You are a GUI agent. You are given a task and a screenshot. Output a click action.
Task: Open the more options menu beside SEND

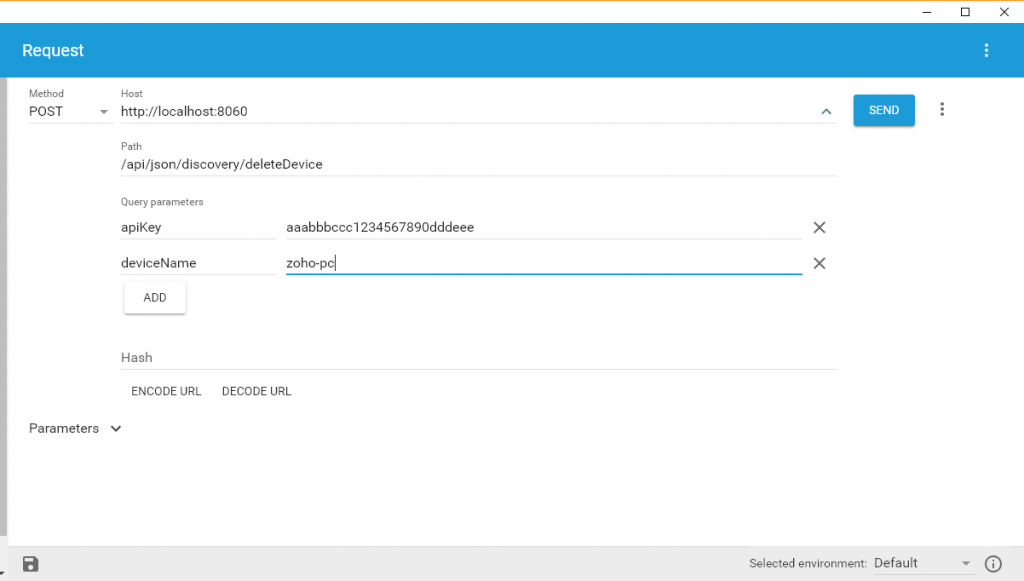(942, 110)
